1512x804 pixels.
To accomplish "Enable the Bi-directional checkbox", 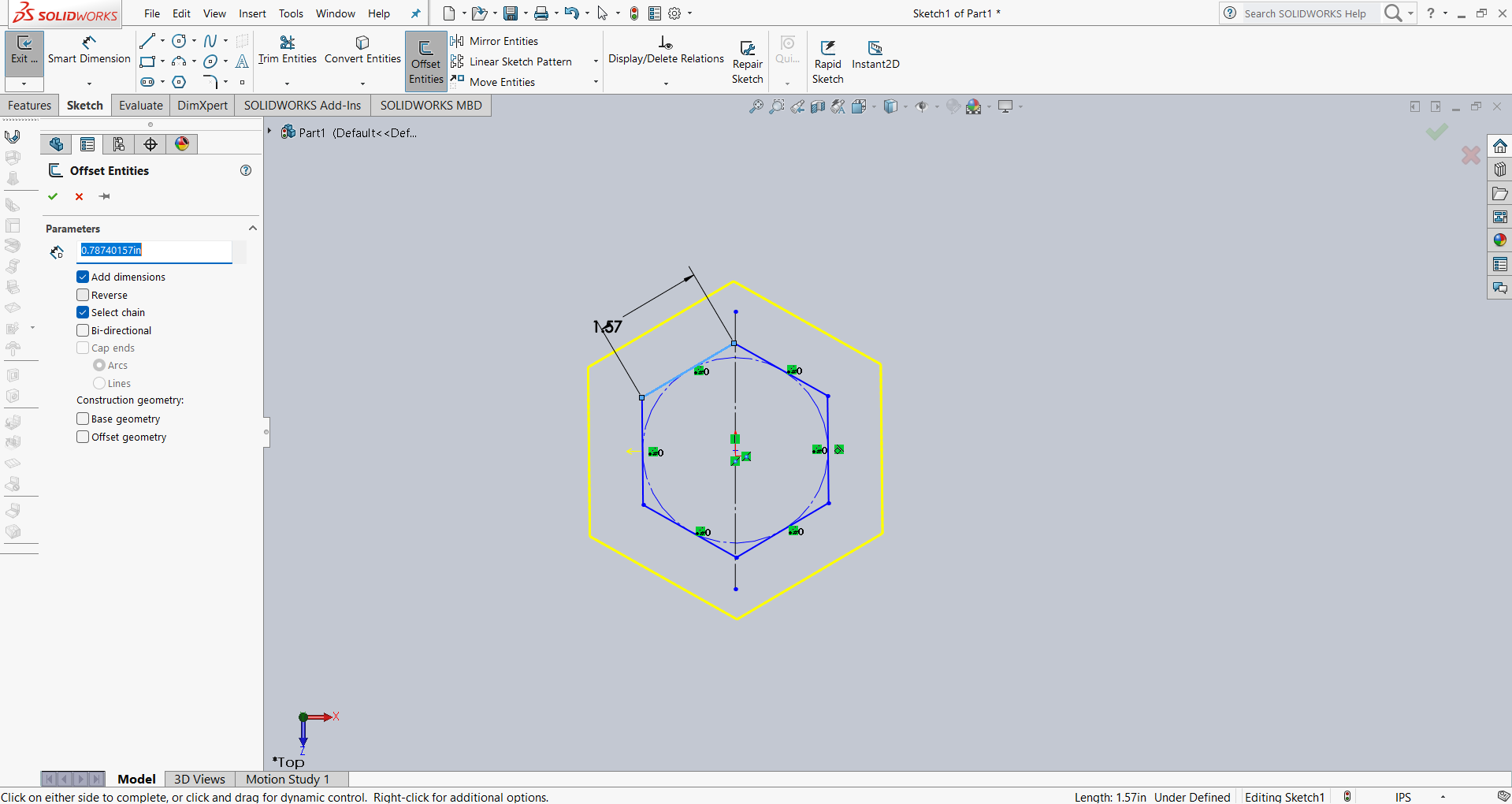I will (x=83, y=330).
